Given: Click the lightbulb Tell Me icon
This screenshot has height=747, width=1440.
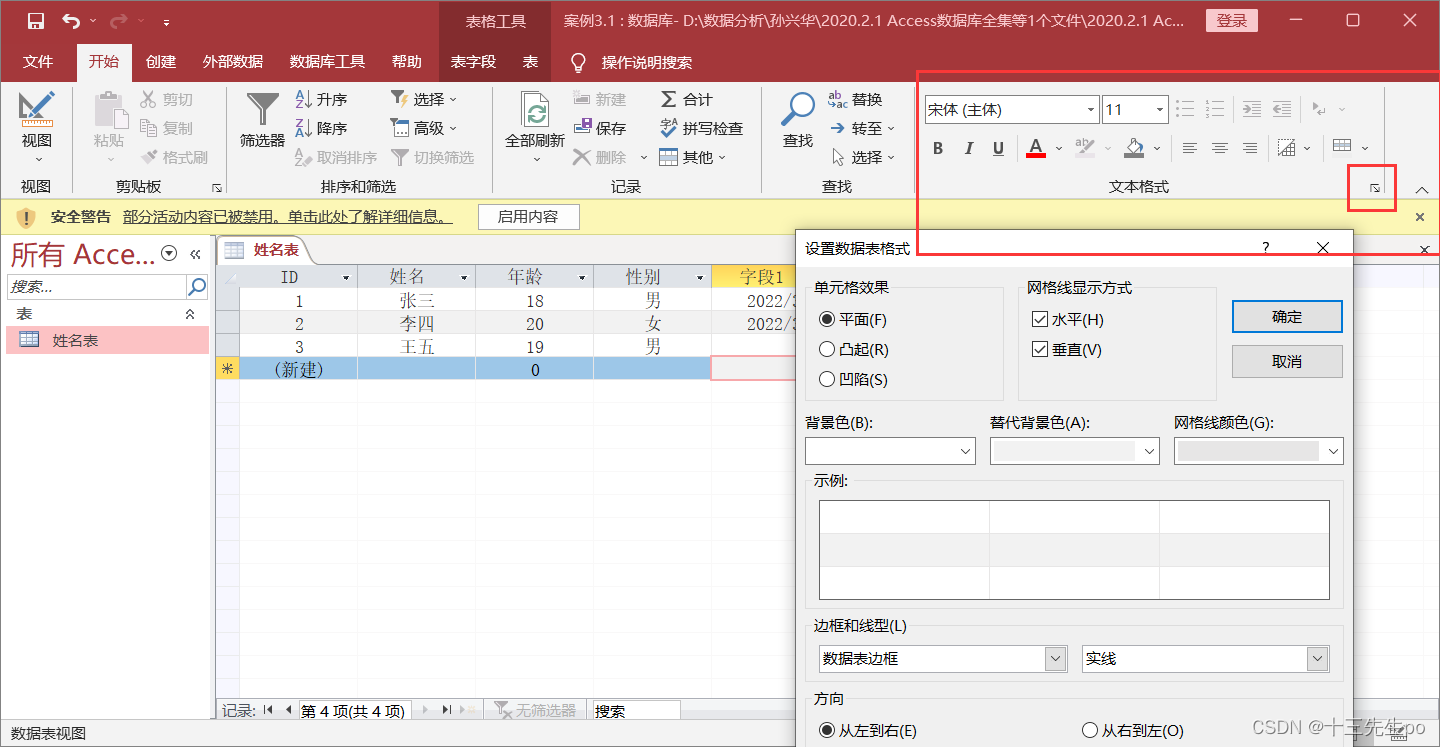Looking at the screenshot, I should pos(578,62).
